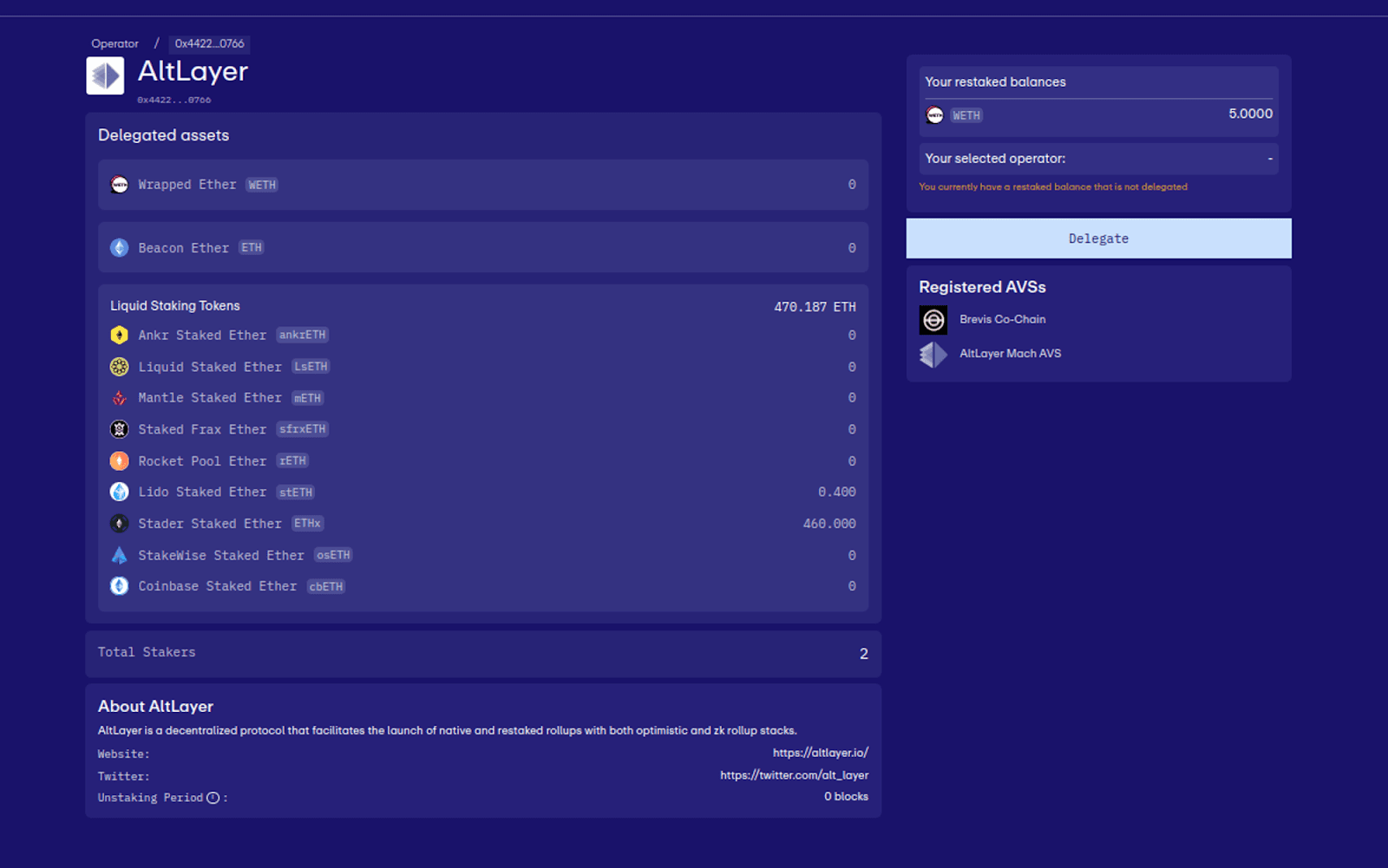Click the rETH token tag
Image resolution: width=1388 pixels, height=868 pixels.
[292, 460]
